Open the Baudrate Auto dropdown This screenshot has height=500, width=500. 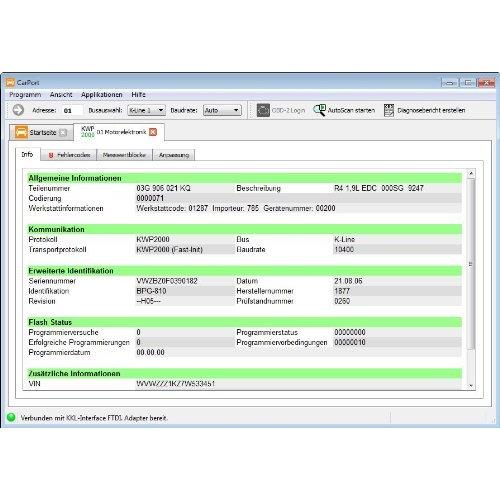point(222,110)
